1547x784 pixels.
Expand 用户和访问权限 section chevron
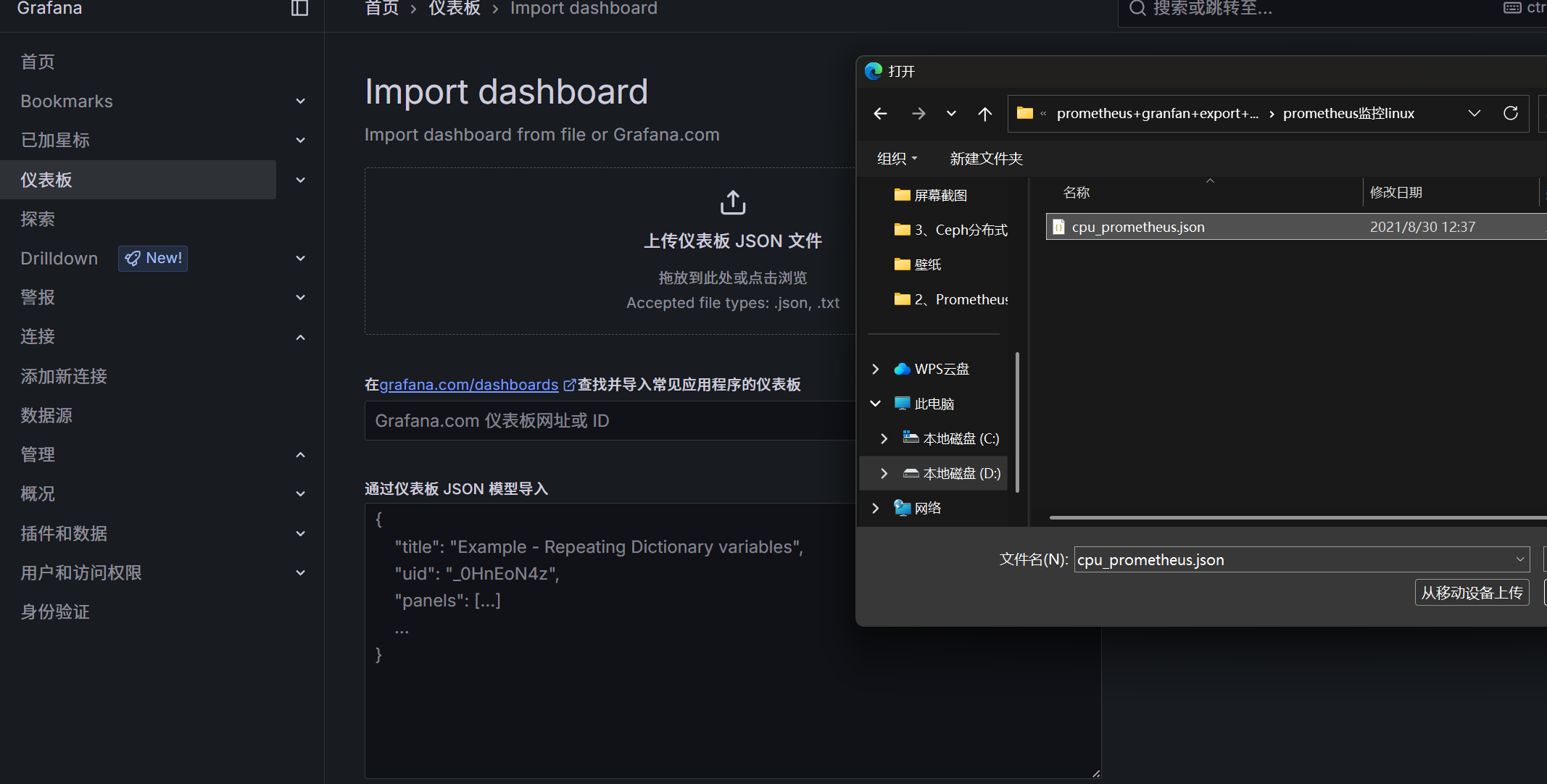pos(300,572)
